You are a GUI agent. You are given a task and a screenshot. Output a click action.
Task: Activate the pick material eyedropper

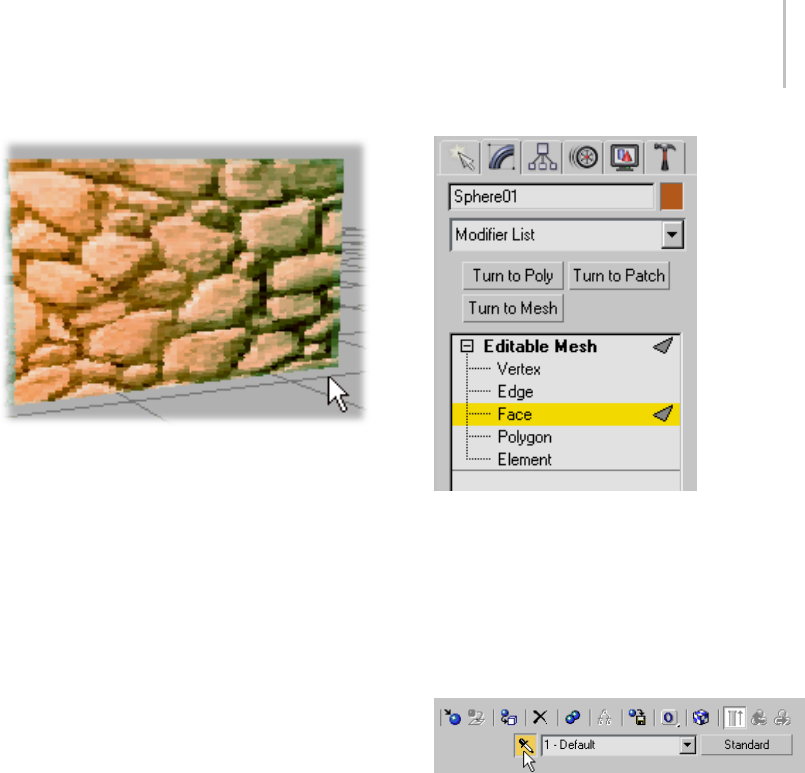coord(525,745)
